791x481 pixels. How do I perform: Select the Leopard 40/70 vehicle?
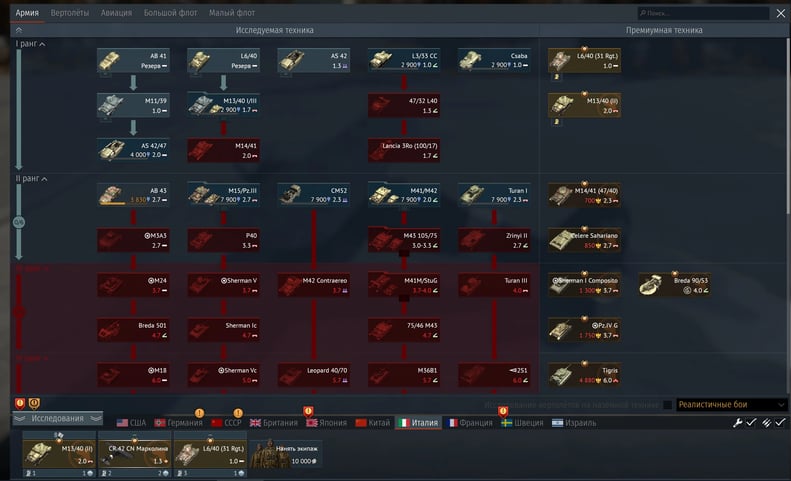311,375
